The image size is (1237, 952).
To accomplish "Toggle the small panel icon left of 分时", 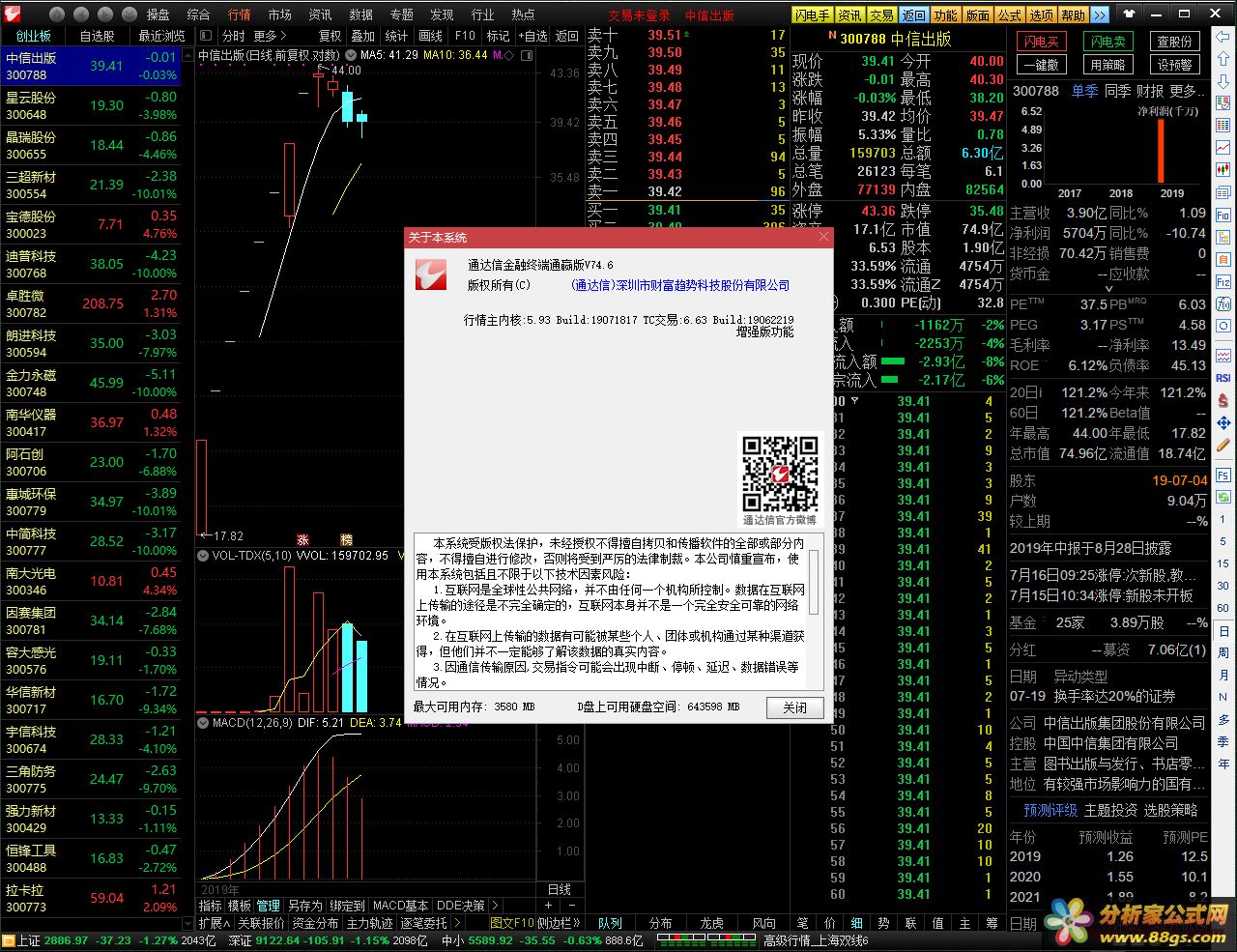I will click(x=205, y=36).
